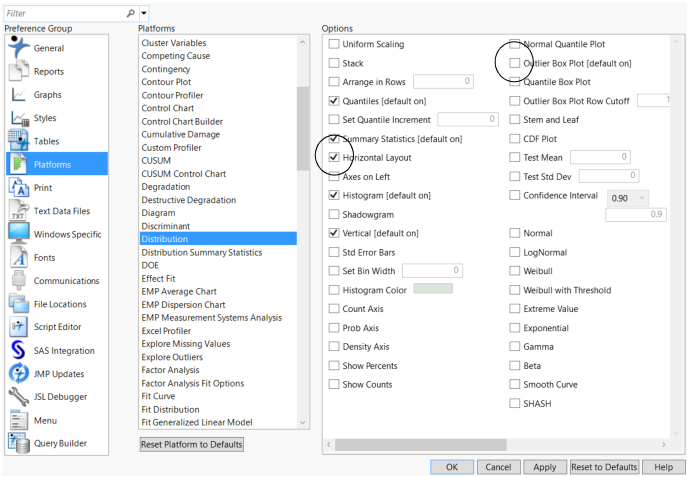Click the Test Mean value field
Image resolution: width=689 pixels, height=477 pixels.
600,157
